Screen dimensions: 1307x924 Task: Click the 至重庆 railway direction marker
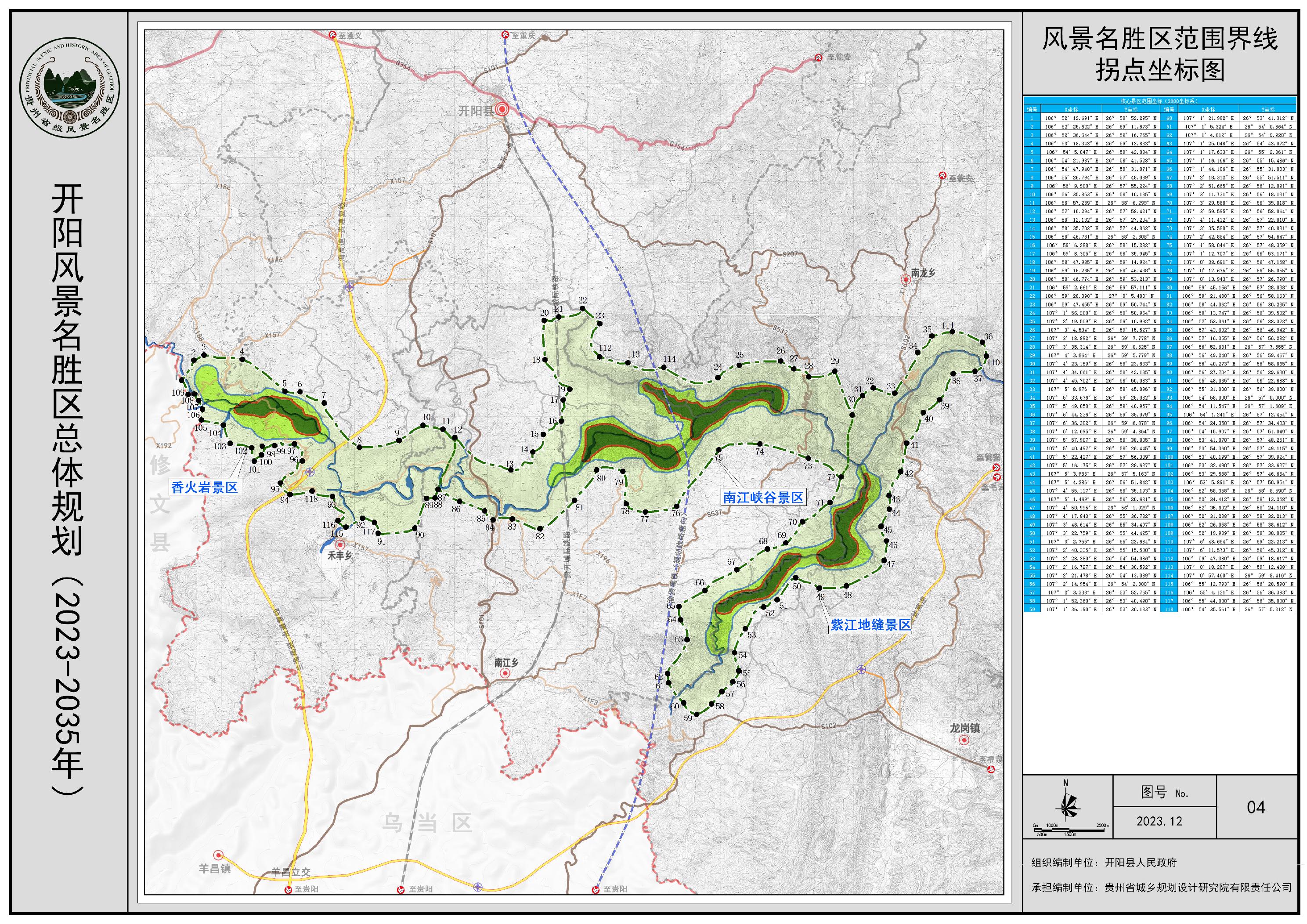[505, 35]
